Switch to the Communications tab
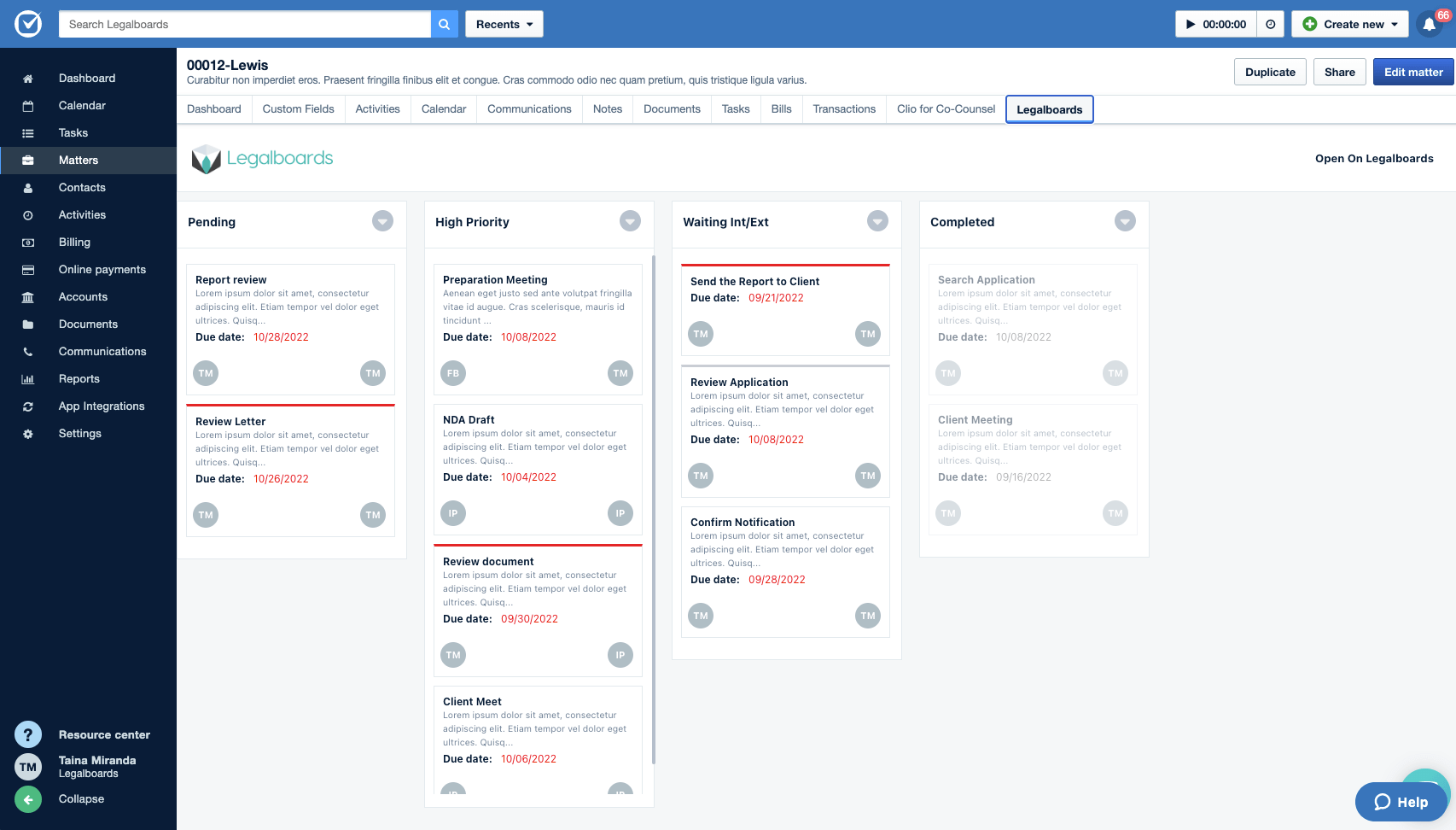The height and width of the screenshot is (830, 1456). [x=529, y=109]
